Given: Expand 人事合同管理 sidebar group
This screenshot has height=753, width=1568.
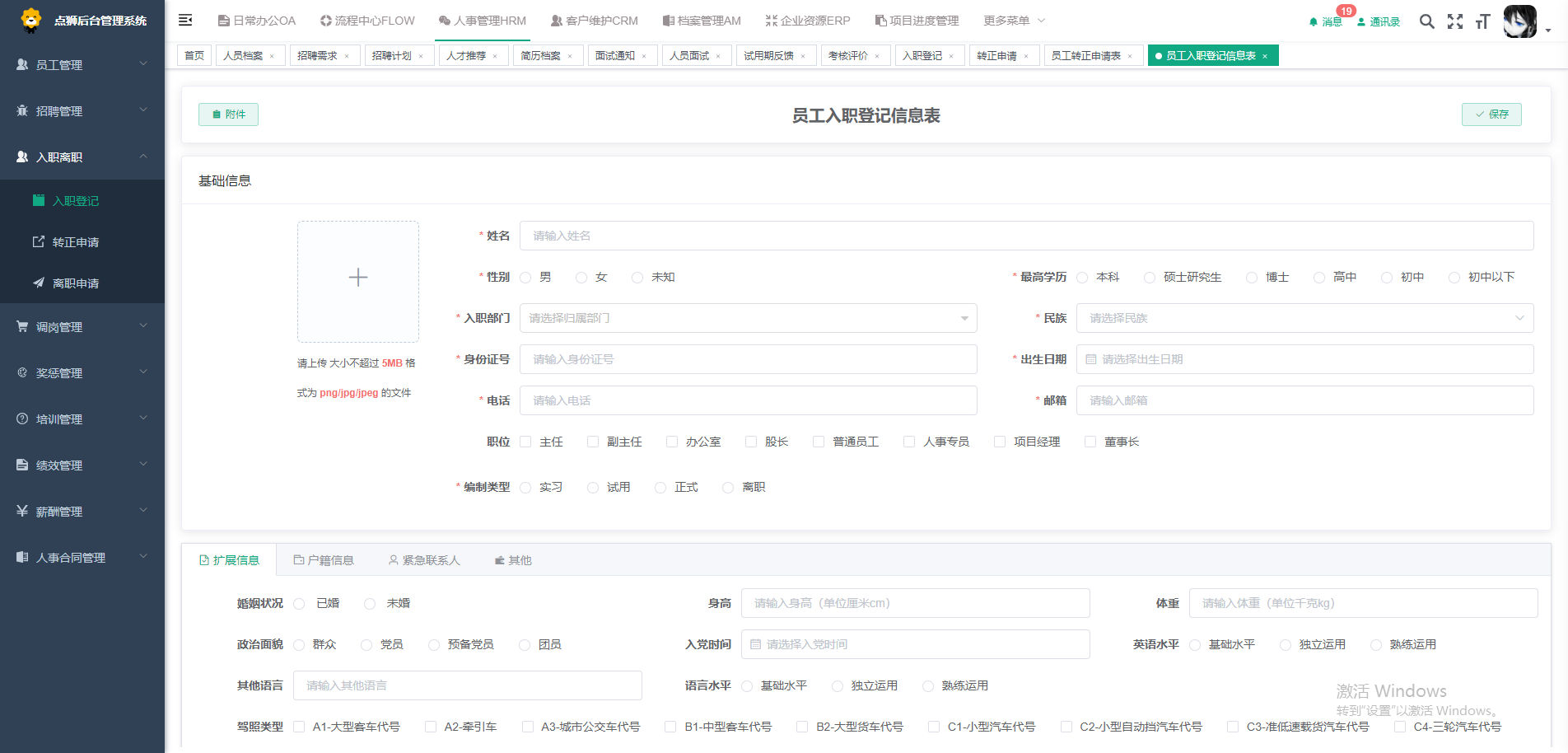Looking at the screenshot, I should [x=82, y=557].
